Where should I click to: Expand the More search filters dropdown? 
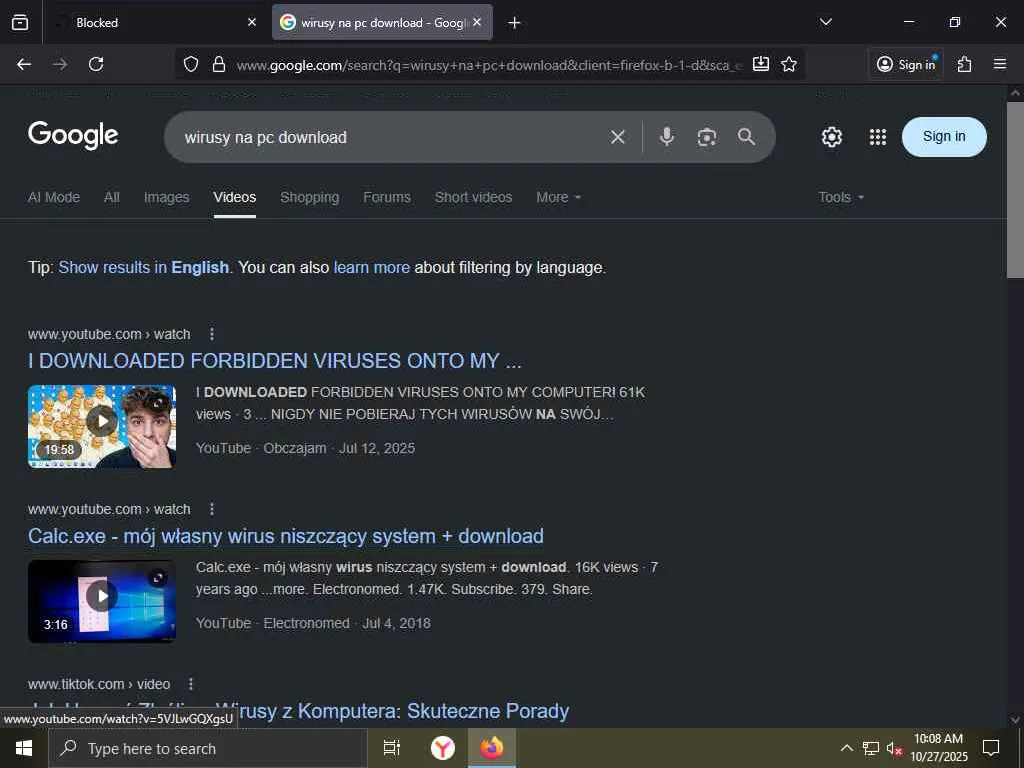point(558,197)
